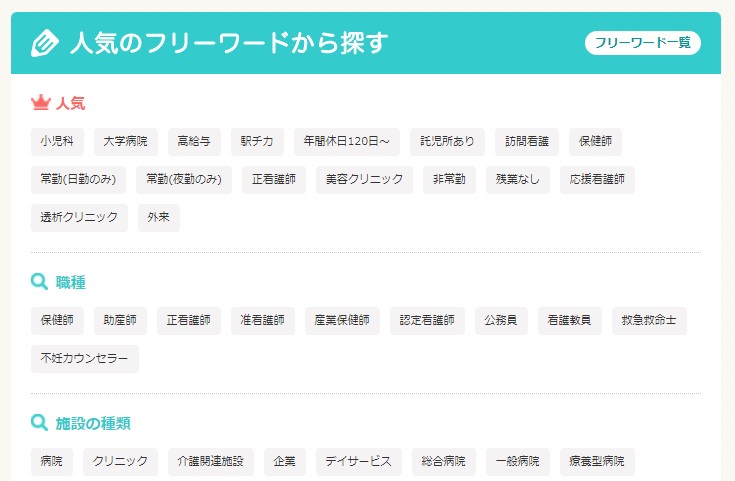Choose the 大学病院 tag
The height and width of the screenshot is (481, 735).
(125, 141)
